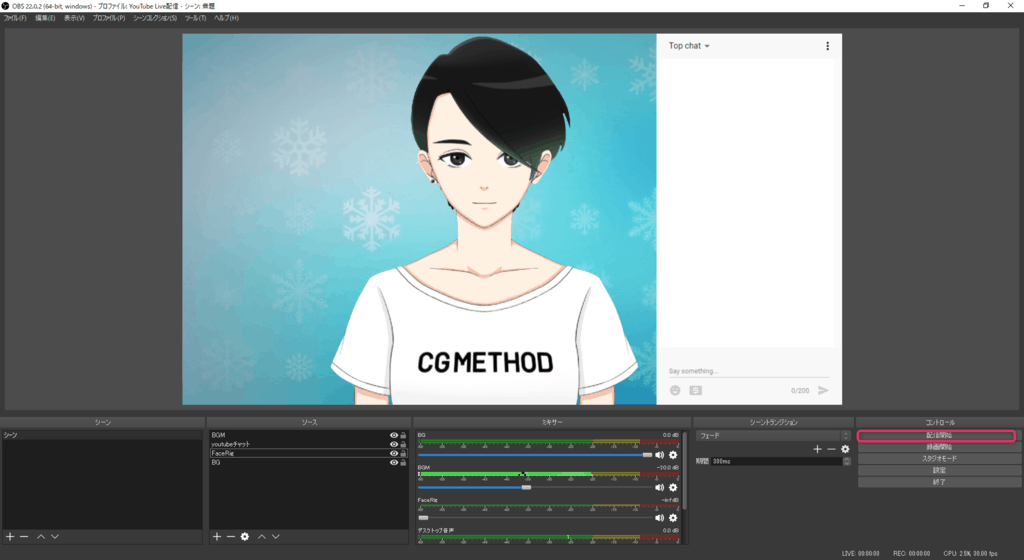Viewport: 1024px width, 560px height.
Task: Open the フェード transition dropdown
Action: [x=773, y=436]
